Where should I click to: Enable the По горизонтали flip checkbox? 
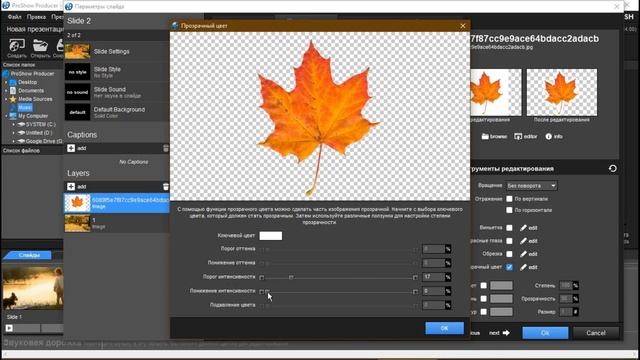[509, 210]
